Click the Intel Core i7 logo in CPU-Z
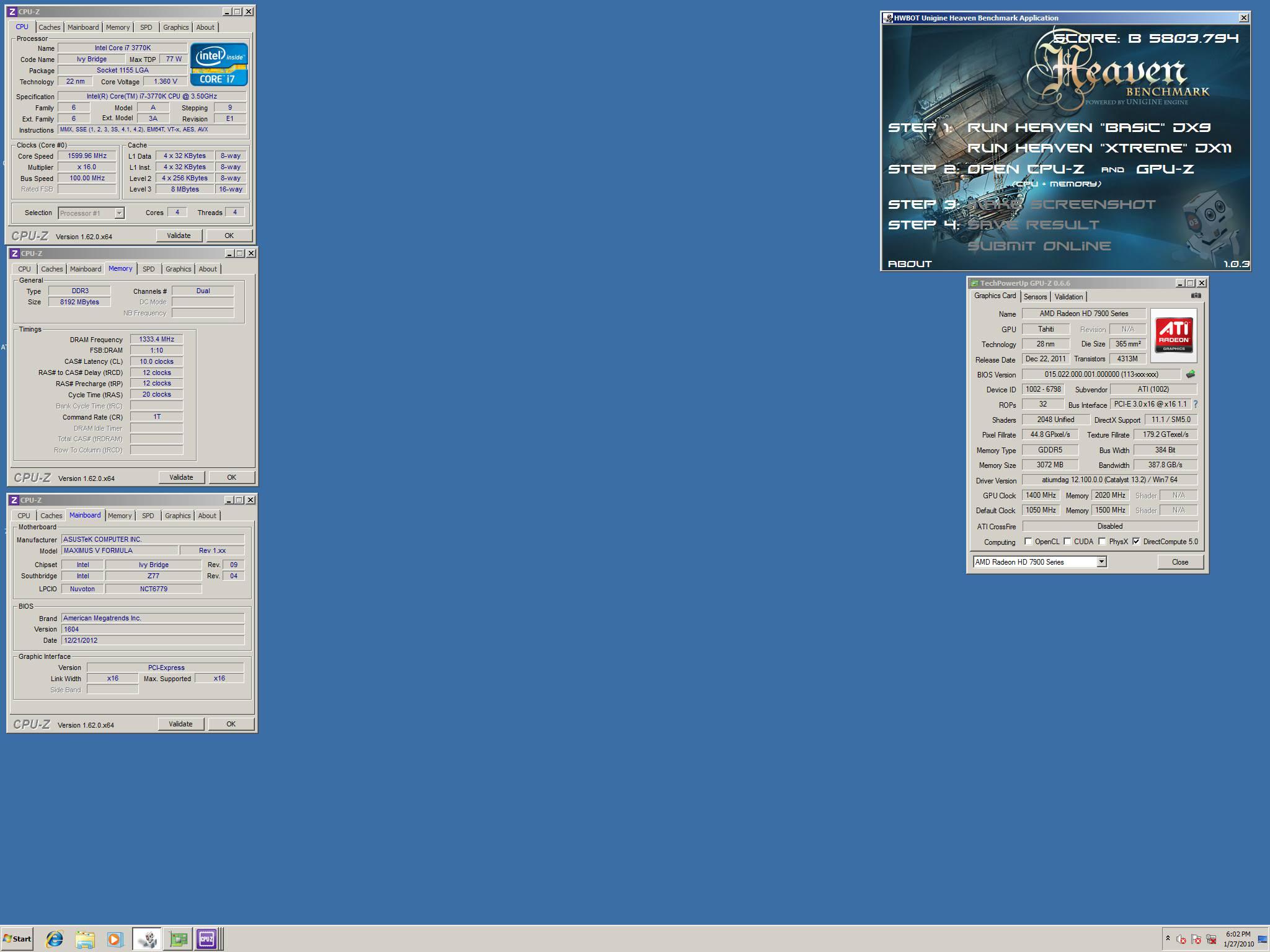 (219, 64)
